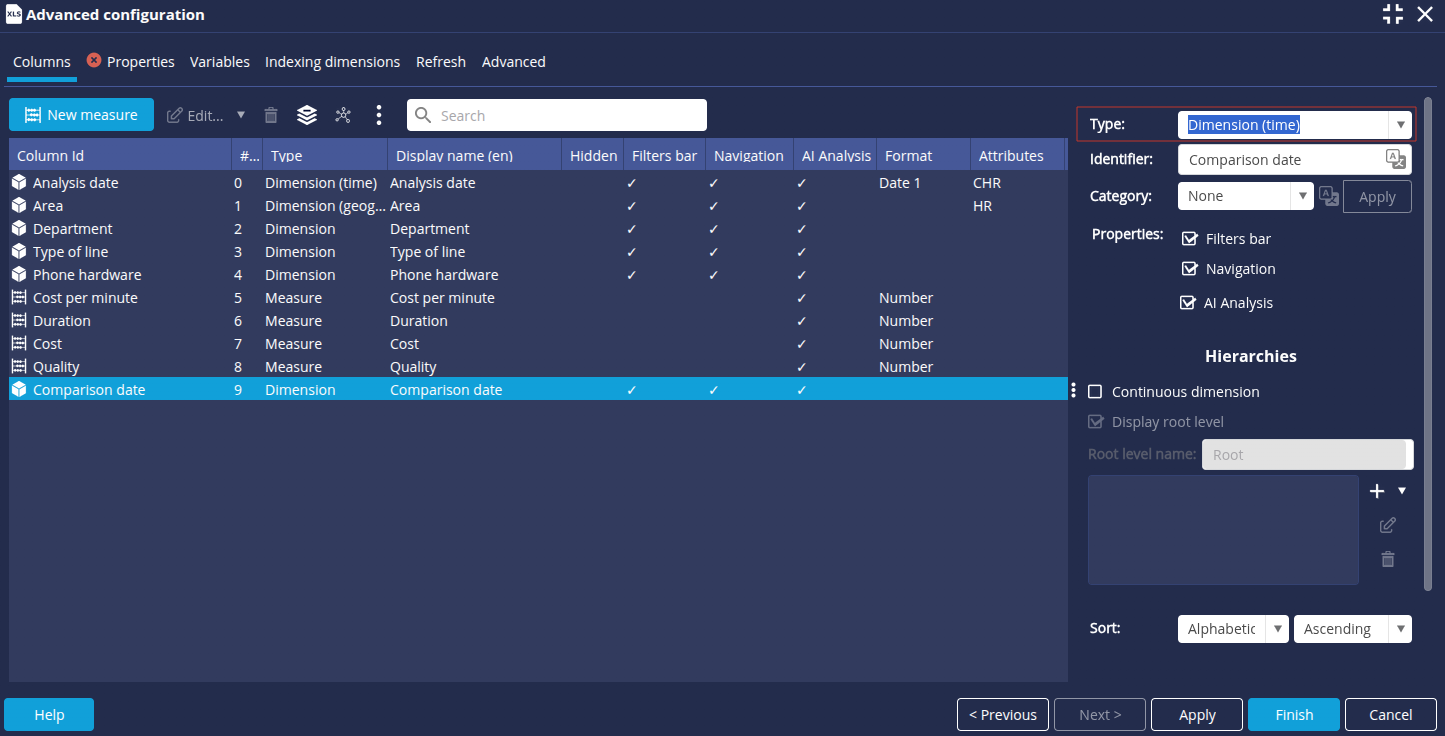Switch to the Indexing dimensions tab
This screenshot has width=1445, height=736.
point(332,62)
